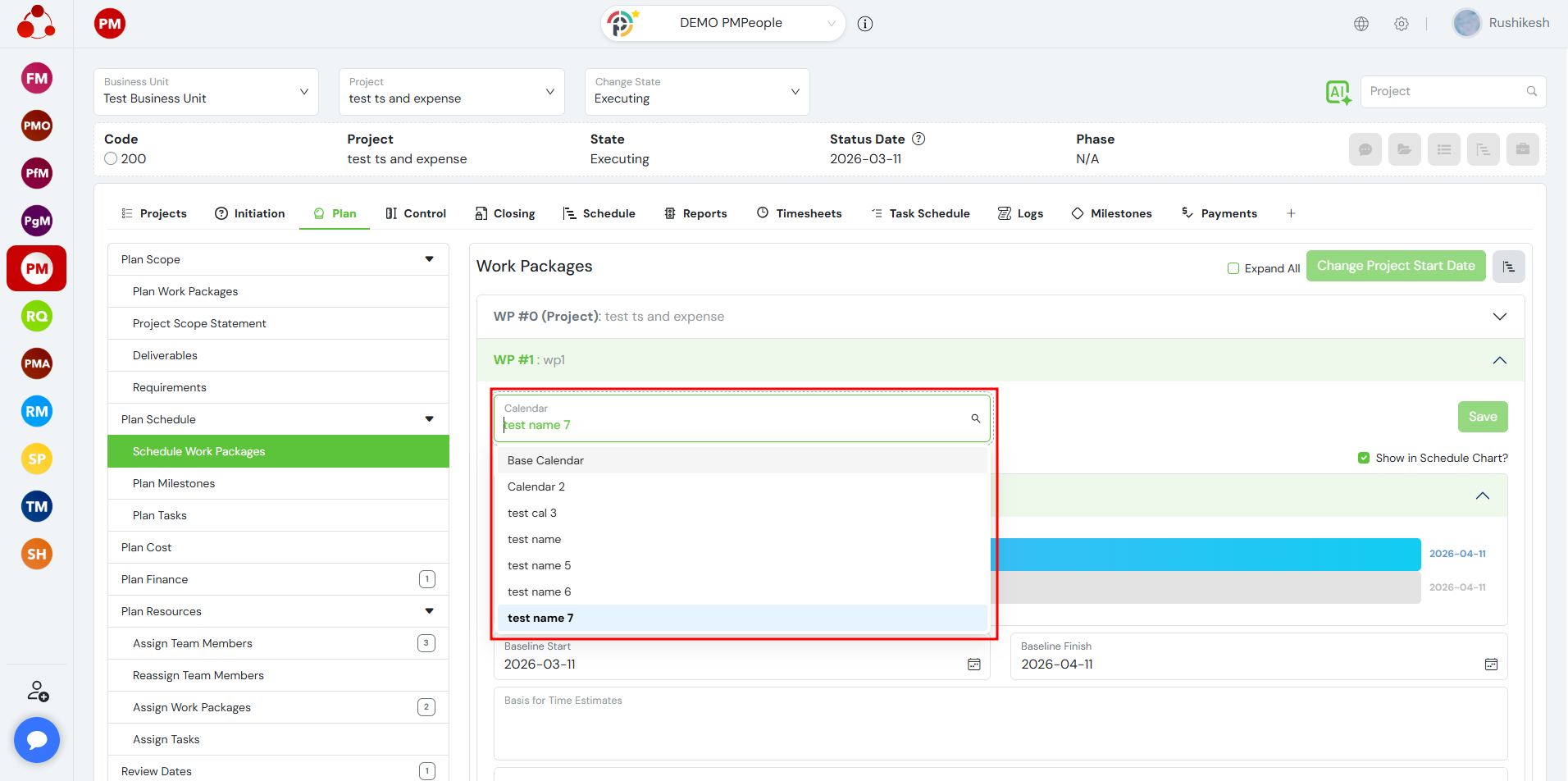The width and height of the screenshot is (1568, 781).
Task: Open the TM module in sidebar
Action: pyautogui.click(x=37, y=506)
